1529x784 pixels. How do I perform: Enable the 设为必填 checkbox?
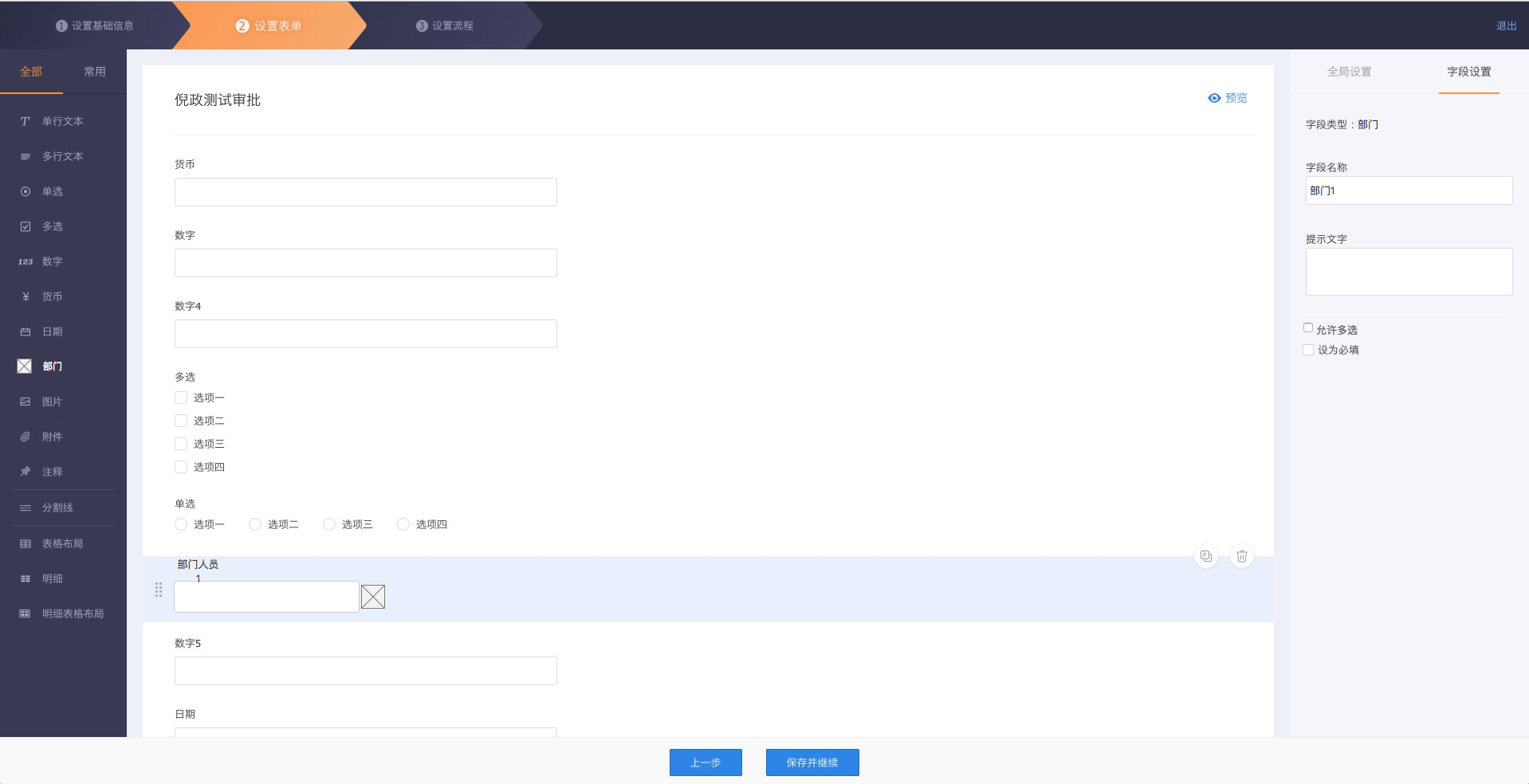click(1308, 350)
